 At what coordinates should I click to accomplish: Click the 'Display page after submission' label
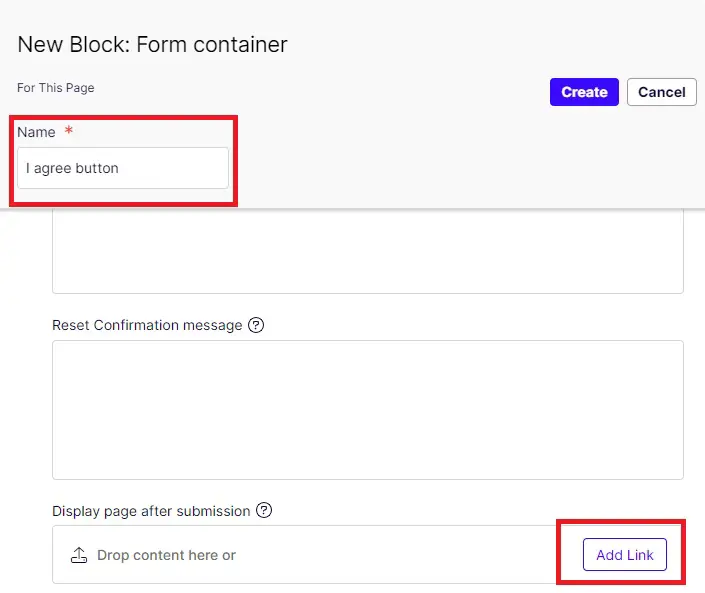tap(151, 511)
